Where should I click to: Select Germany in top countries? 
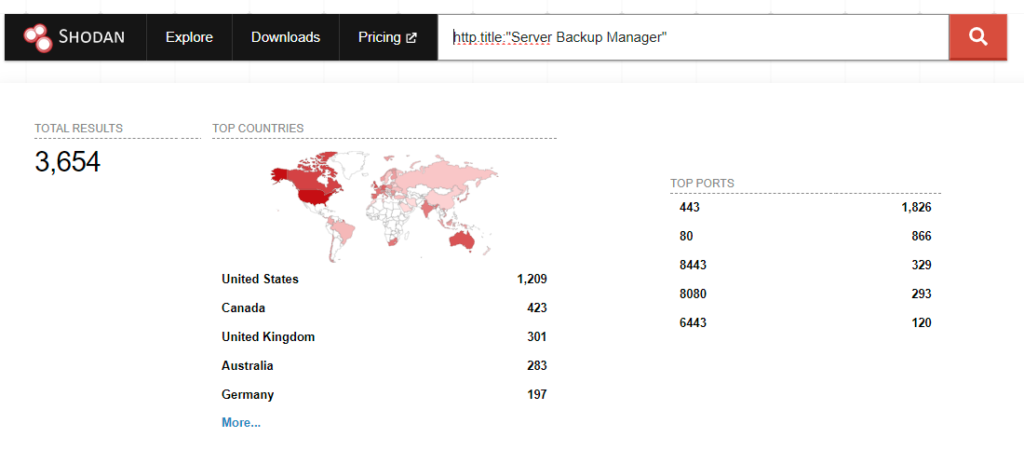click(x=248, y=395)
